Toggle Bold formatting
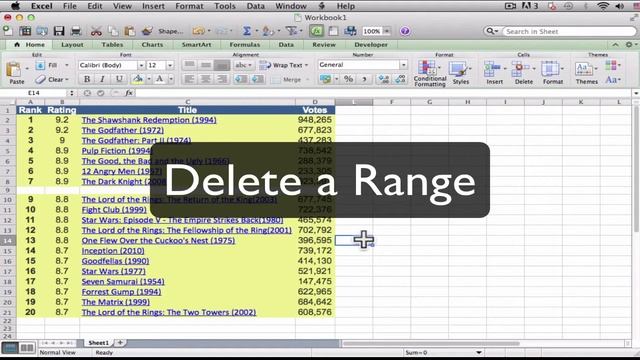Viewport: 640px width, 360px height. pyautogui.click(x=87, y=79)
